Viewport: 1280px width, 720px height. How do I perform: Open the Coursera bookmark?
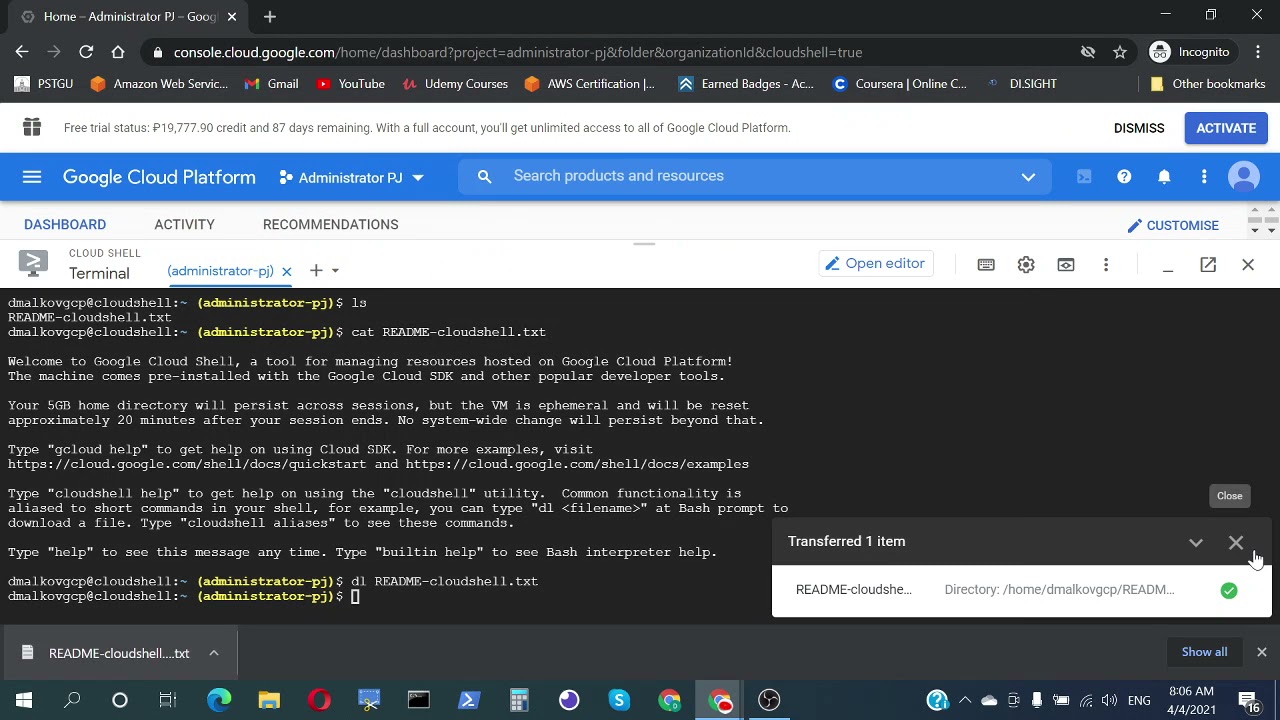click(x=899, y=84)
